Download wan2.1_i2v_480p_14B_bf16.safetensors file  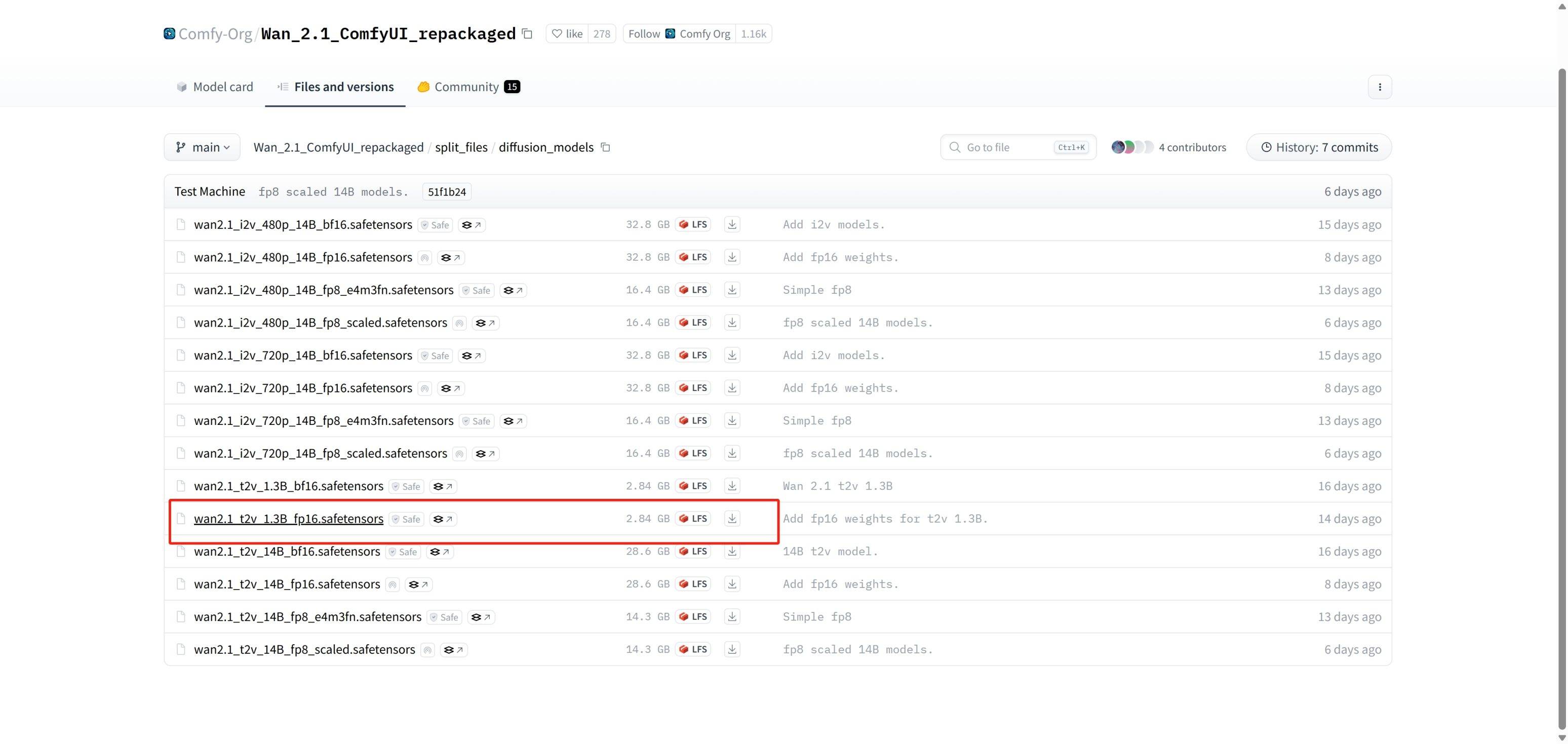[732, 225]
